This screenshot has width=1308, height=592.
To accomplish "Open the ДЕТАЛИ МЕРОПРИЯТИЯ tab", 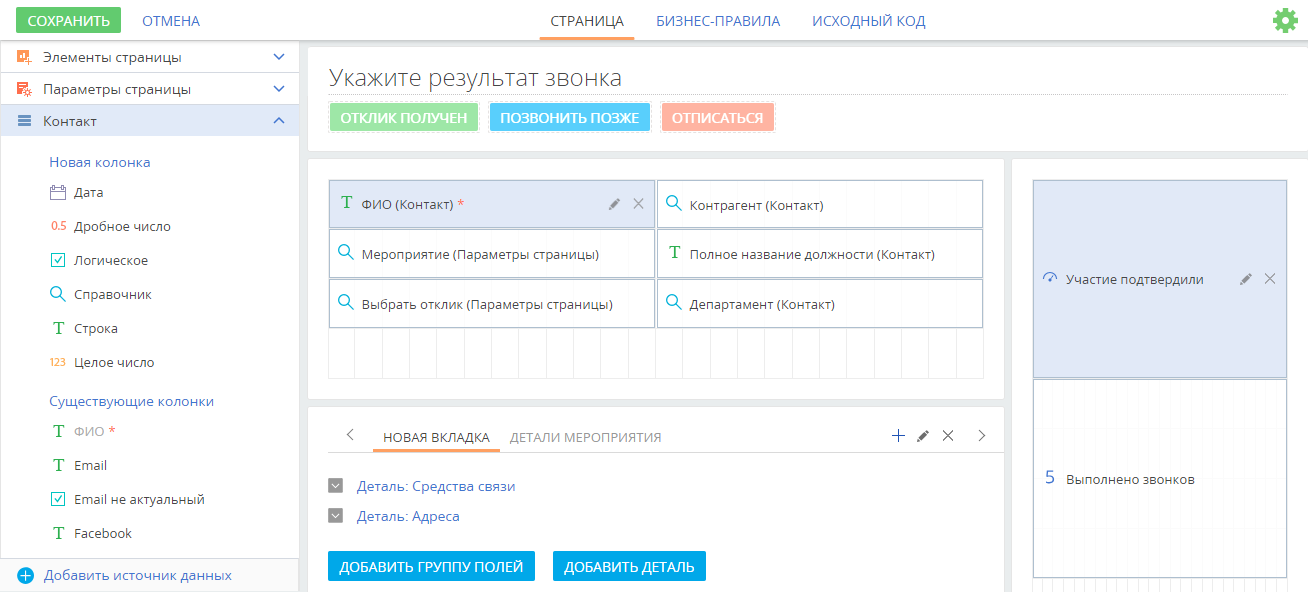I will pos(585,437).
